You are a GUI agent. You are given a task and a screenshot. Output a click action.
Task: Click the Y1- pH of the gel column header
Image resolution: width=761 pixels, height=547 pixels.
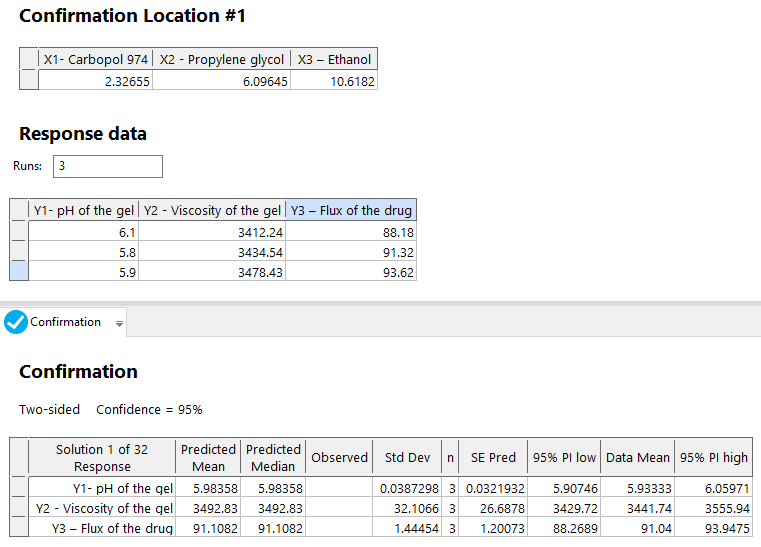pyautogui.click(x=84, y=210)
